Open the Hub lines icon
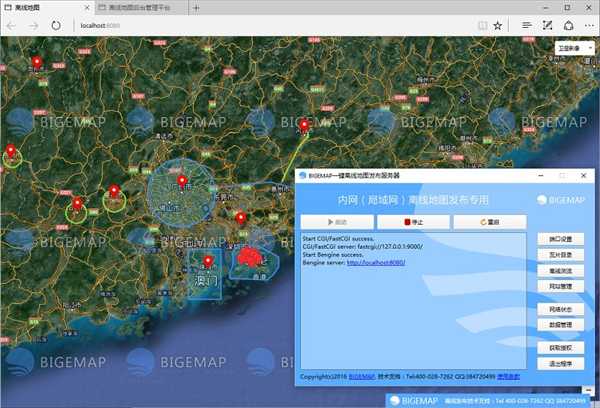 [x=527, y=24]
